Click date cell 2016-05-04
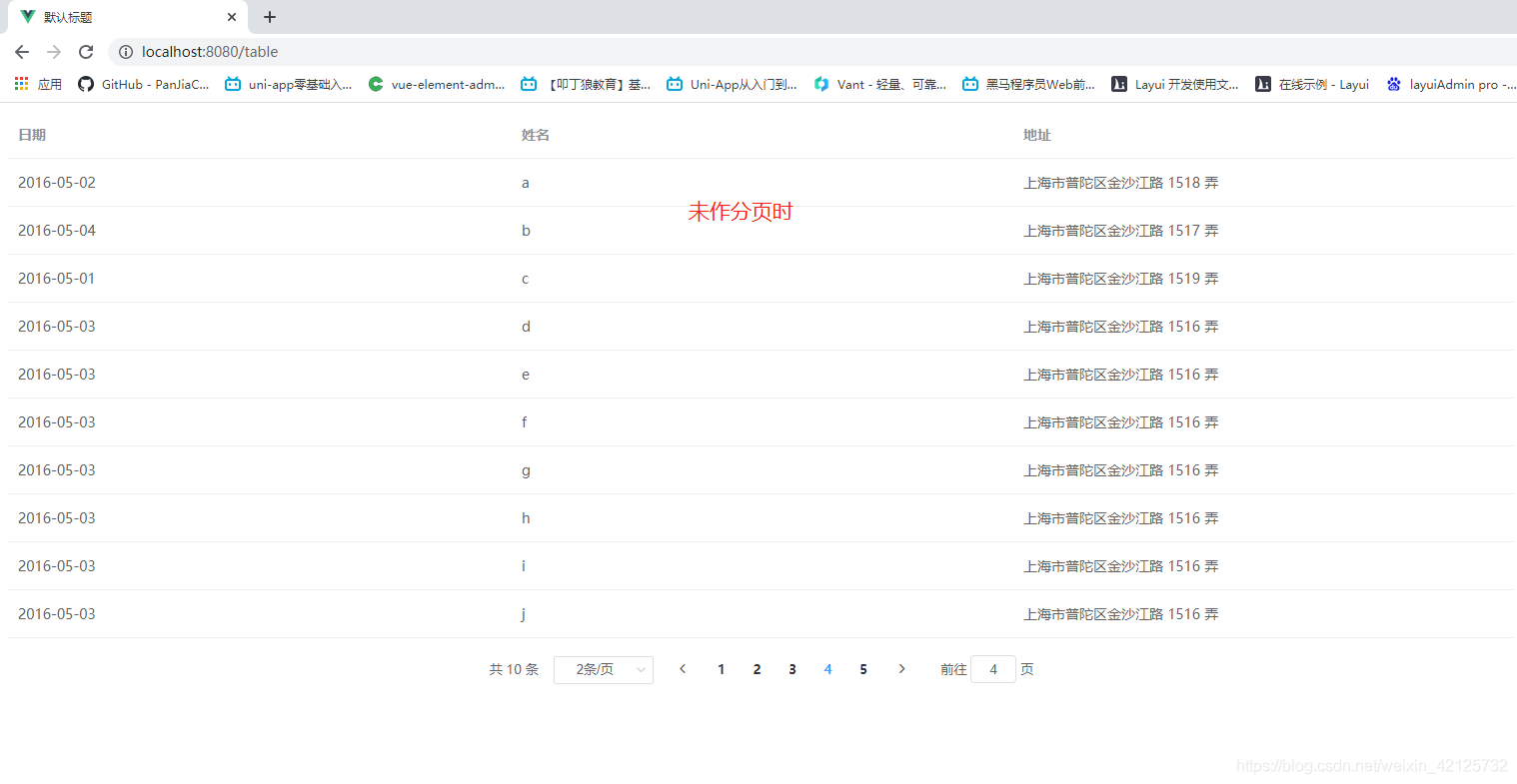This screenshot has width=1517, height=784. (57, 231)
